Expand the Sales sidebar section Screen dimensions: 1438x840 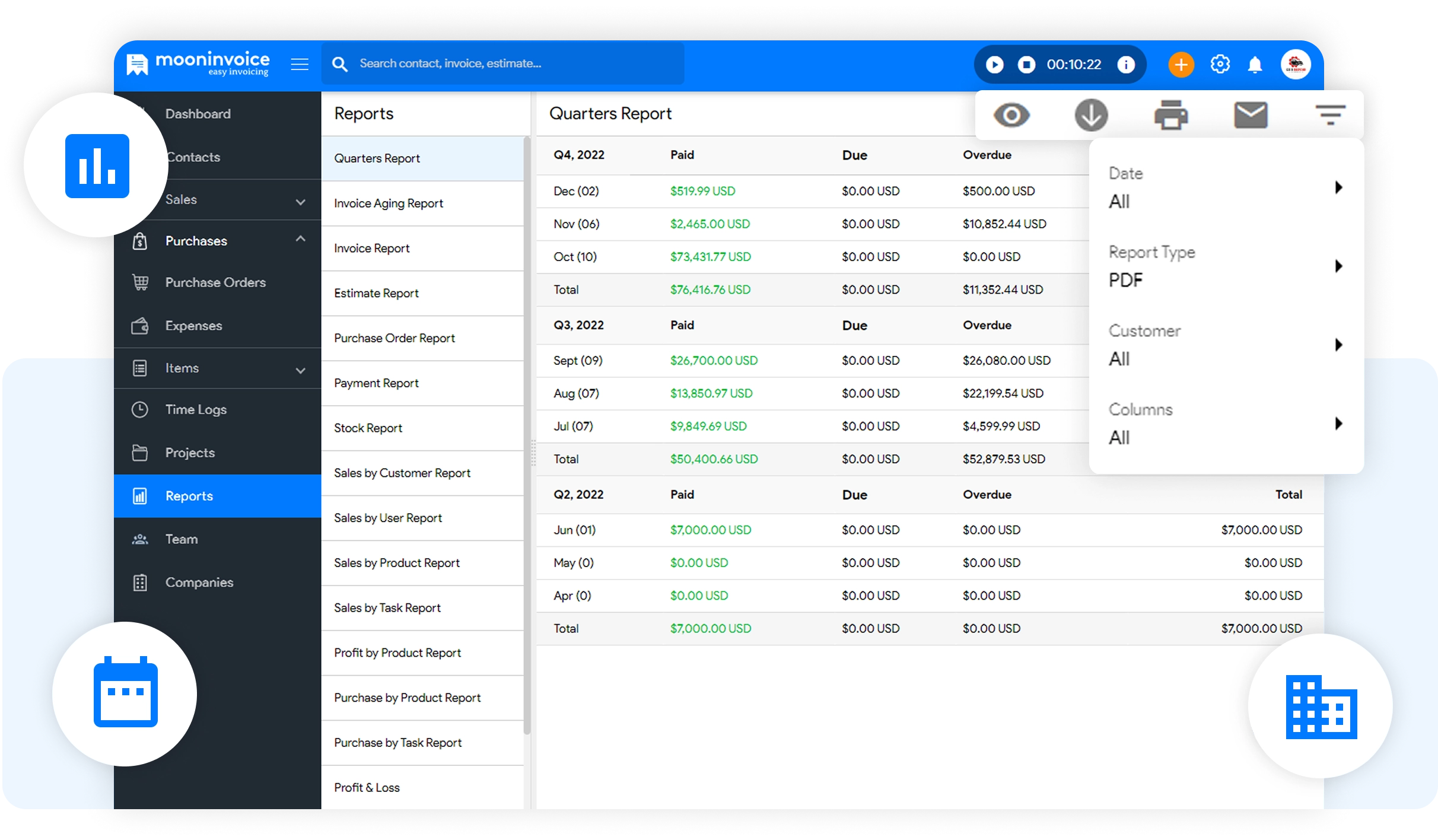[300, 201]
